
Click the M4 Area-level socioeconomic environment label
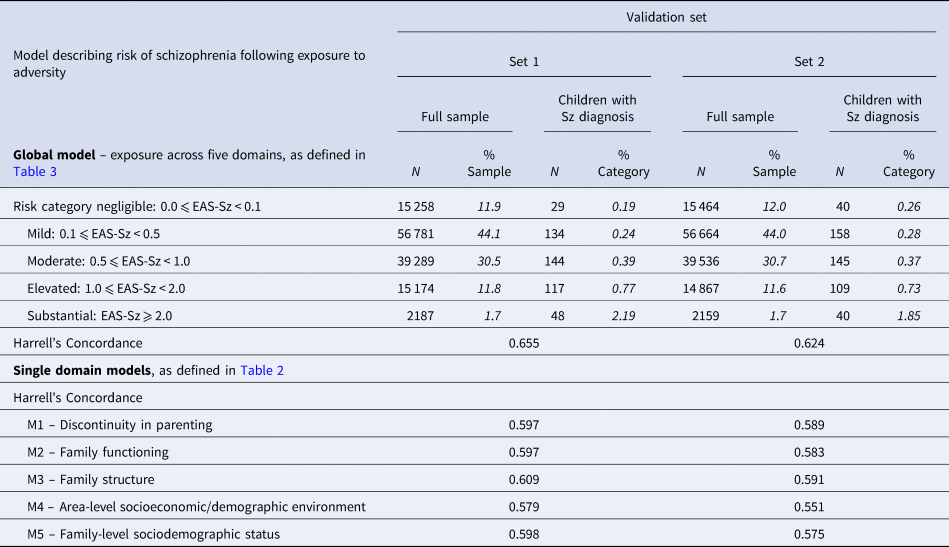[196, 507]
